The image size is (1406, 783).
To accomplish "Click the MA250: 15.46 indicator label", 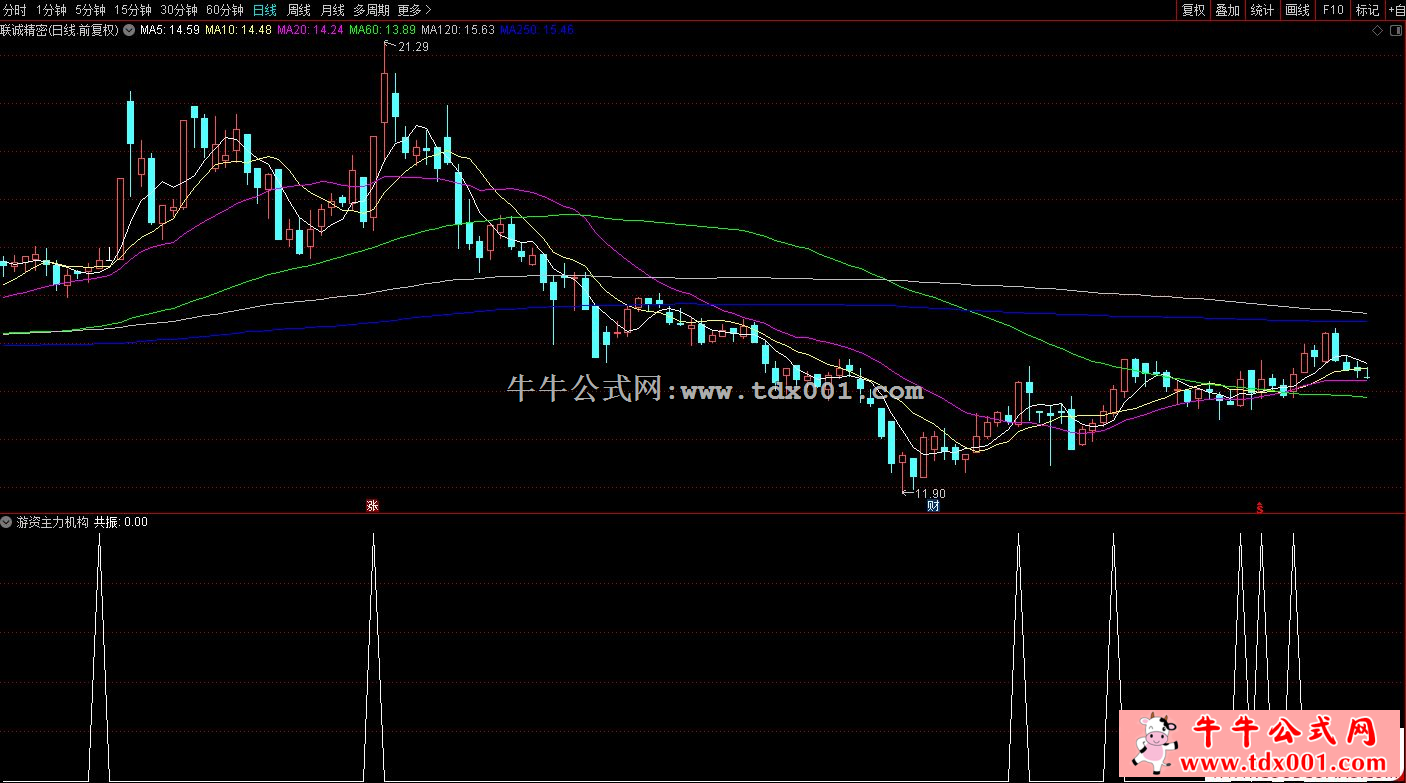I will tap(537, 30).
